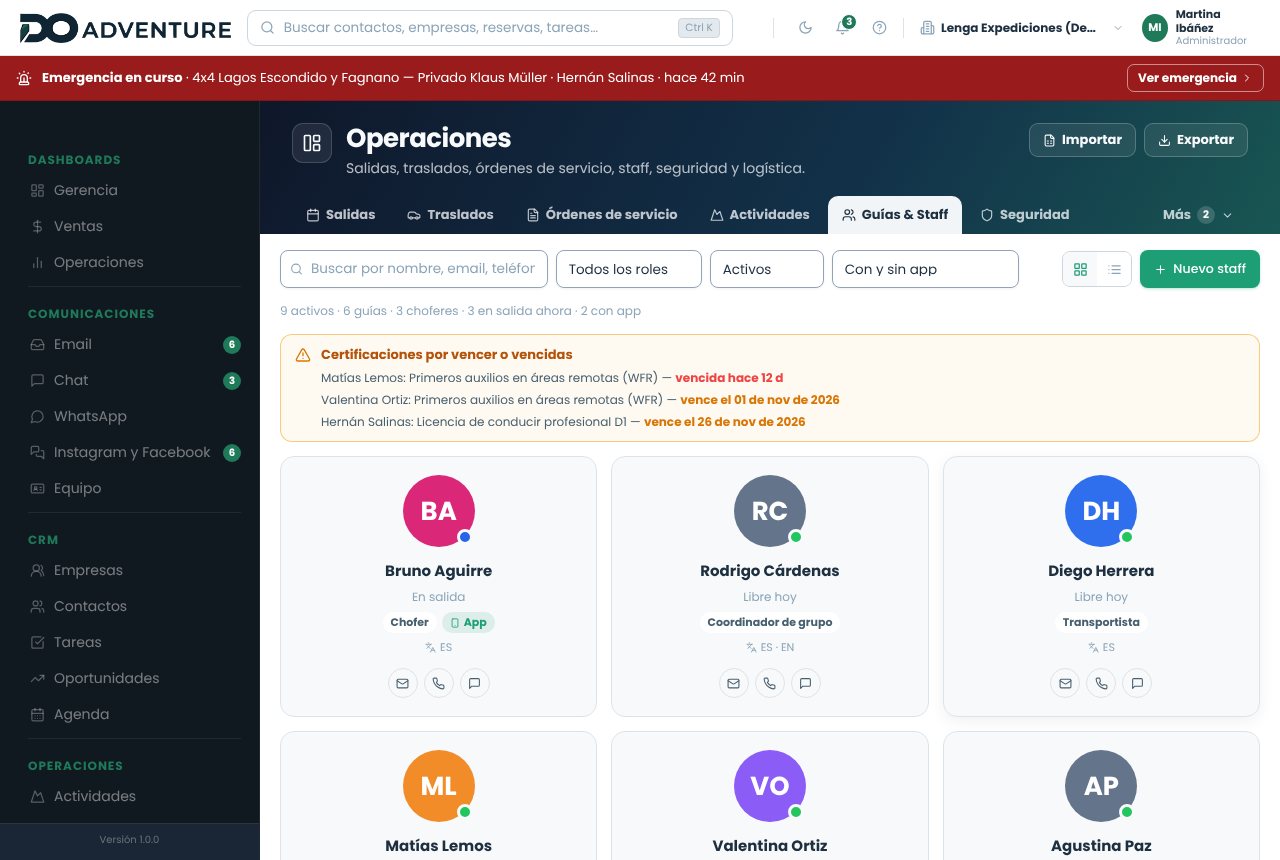Toggle dark mode moon icon

(806, 28)
